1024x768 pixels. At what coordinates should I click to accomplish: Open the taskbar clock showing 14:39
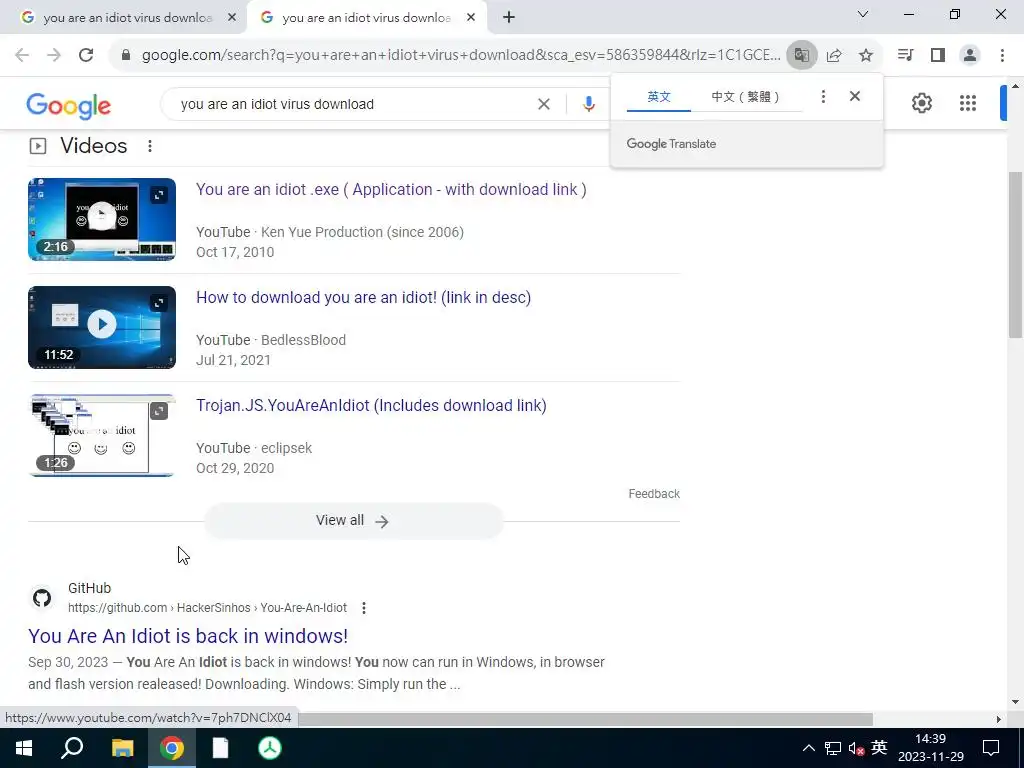click(931, 748)
